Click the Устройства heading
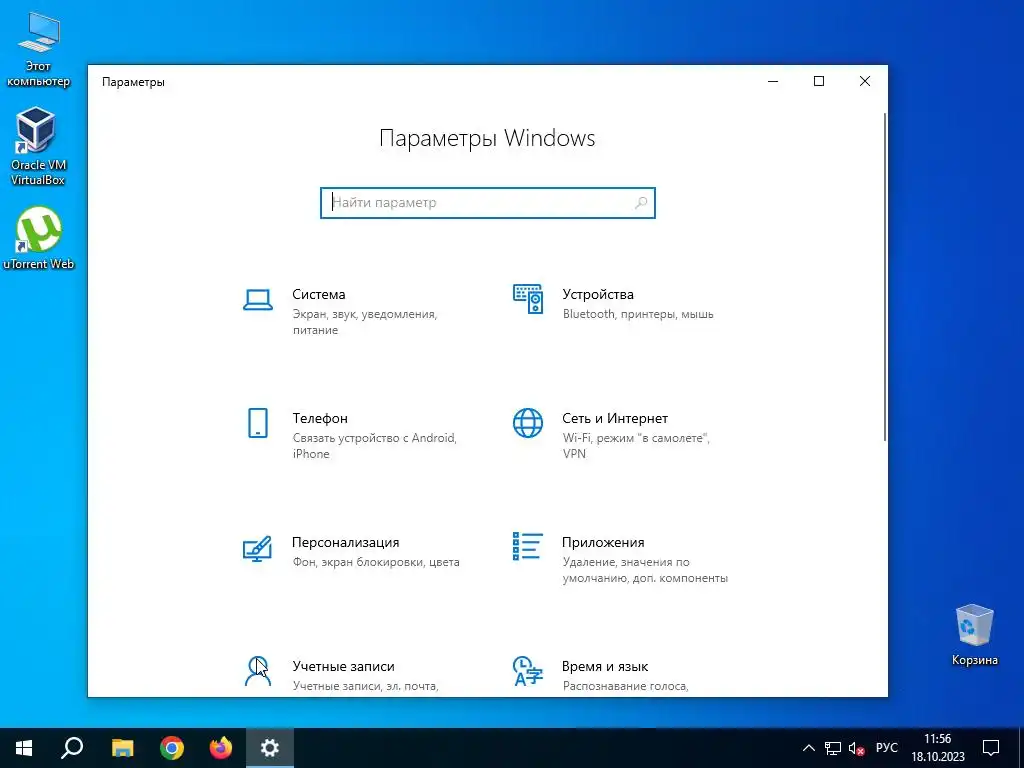The image size is (1024, 768). coord(598,295)
